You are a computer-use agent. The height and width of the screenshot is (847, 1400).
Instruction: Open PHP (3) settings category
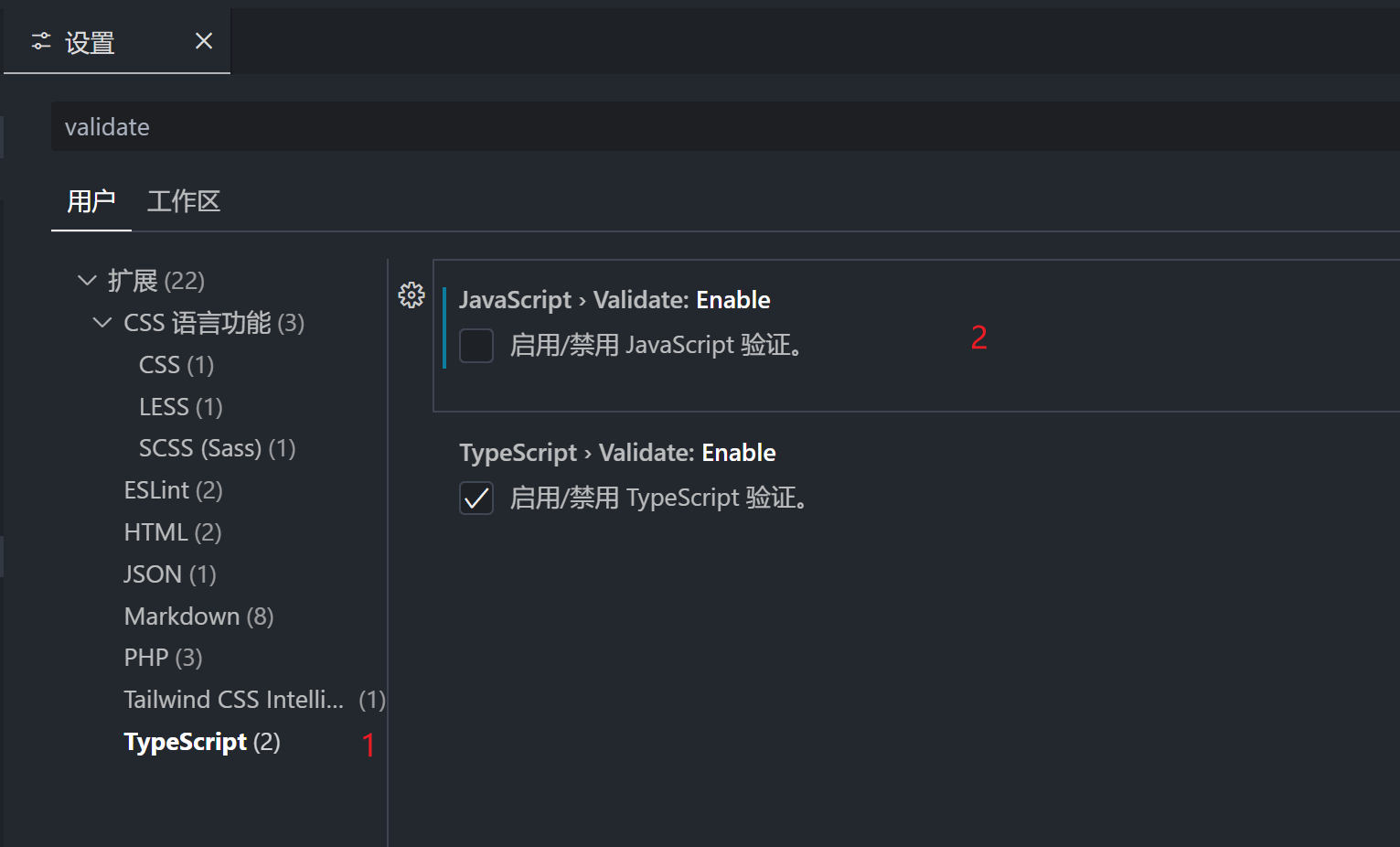tap(164, 658)
